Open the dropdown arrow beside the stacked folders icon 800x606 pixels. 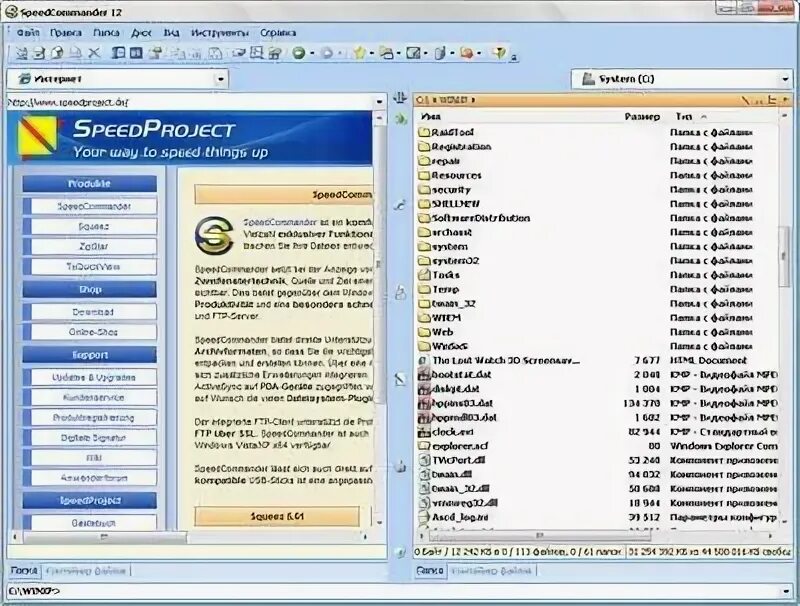399,53
